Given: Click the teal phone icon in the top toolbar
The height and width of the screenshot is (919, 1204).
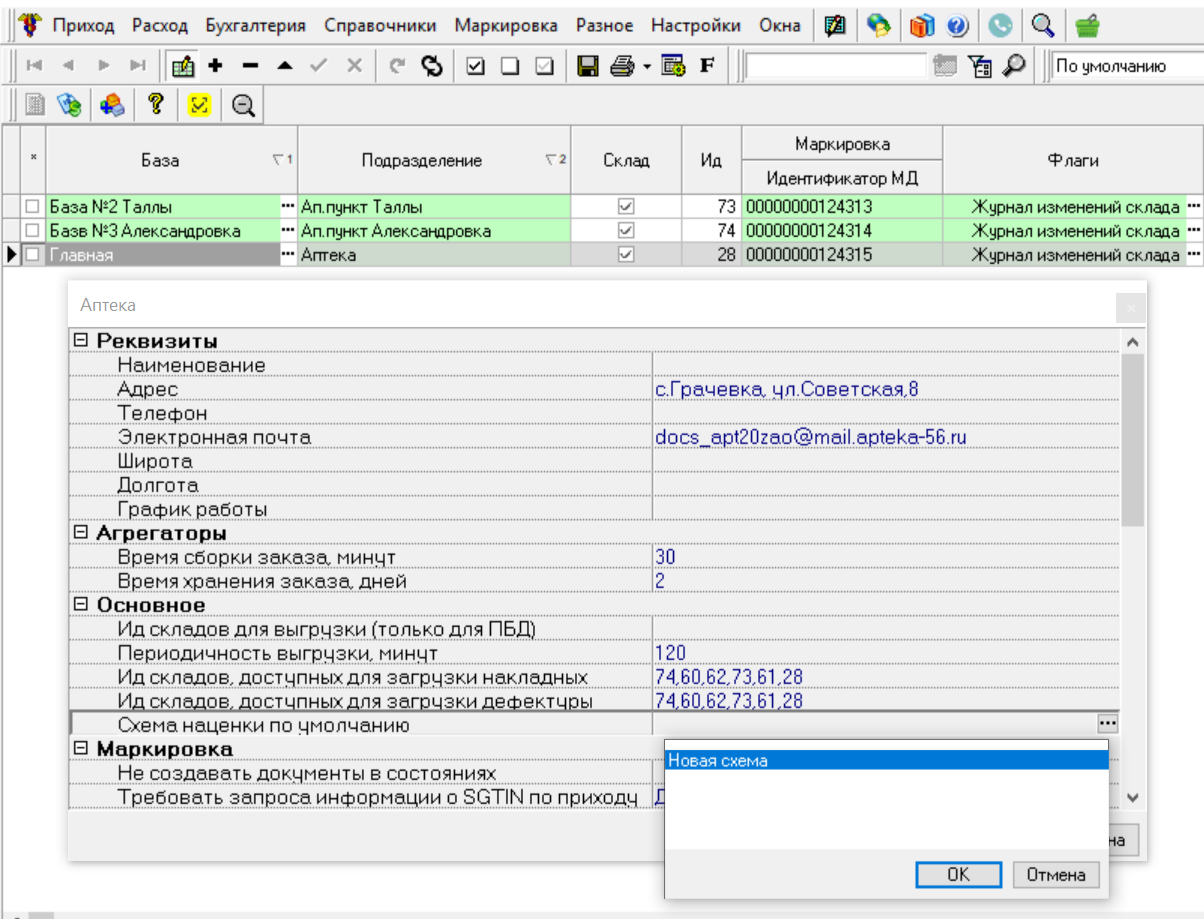Looking at the screenshot, I should 1000,25.
